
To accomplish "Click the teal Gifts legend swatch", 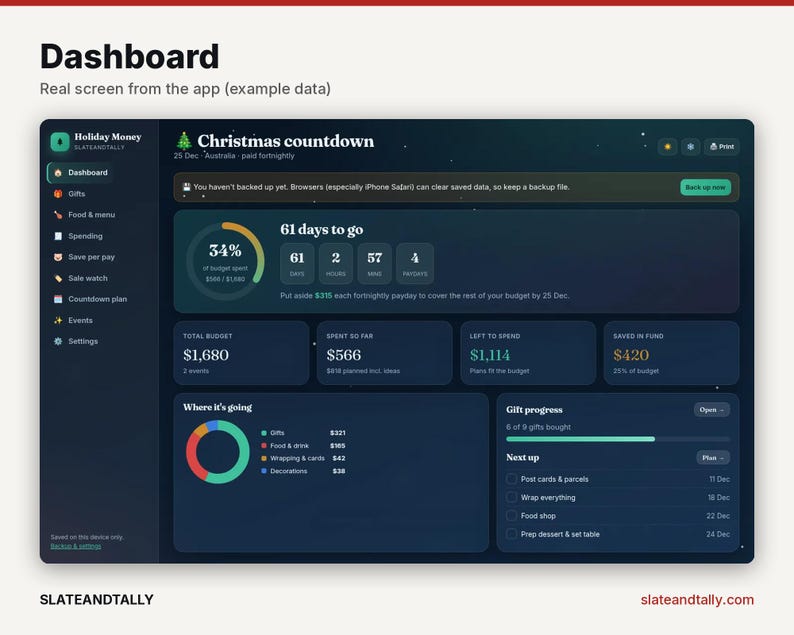I will 264,433.
